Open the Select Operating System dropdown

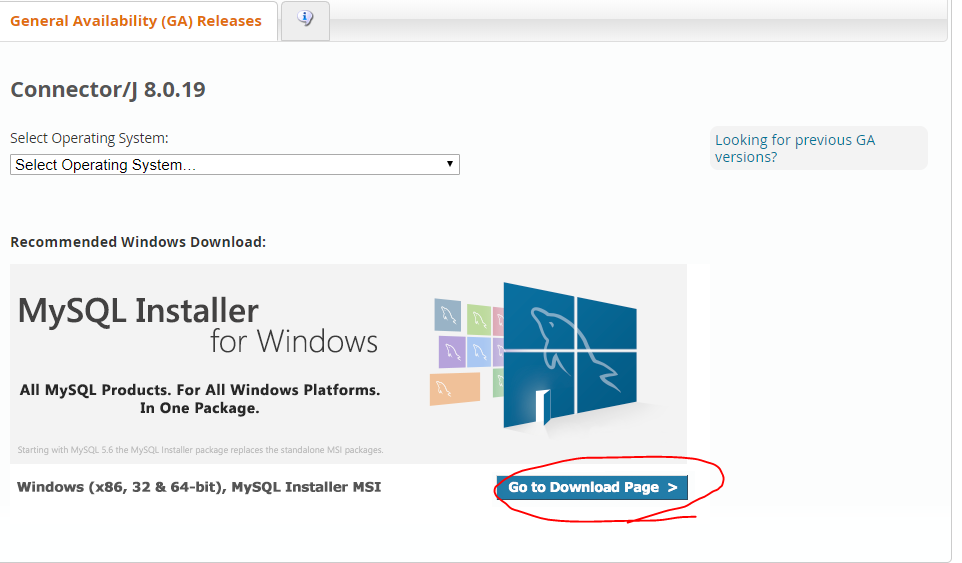(235, 164)
